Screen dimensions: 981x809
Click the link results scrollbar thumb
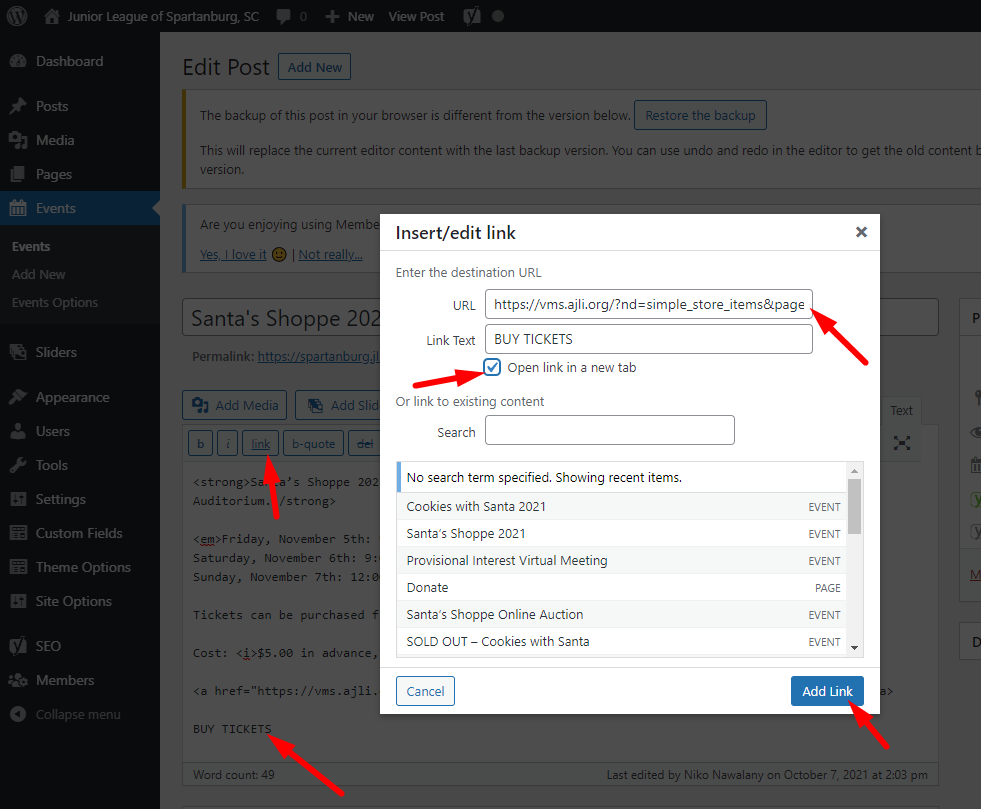(x=855, y=506)
